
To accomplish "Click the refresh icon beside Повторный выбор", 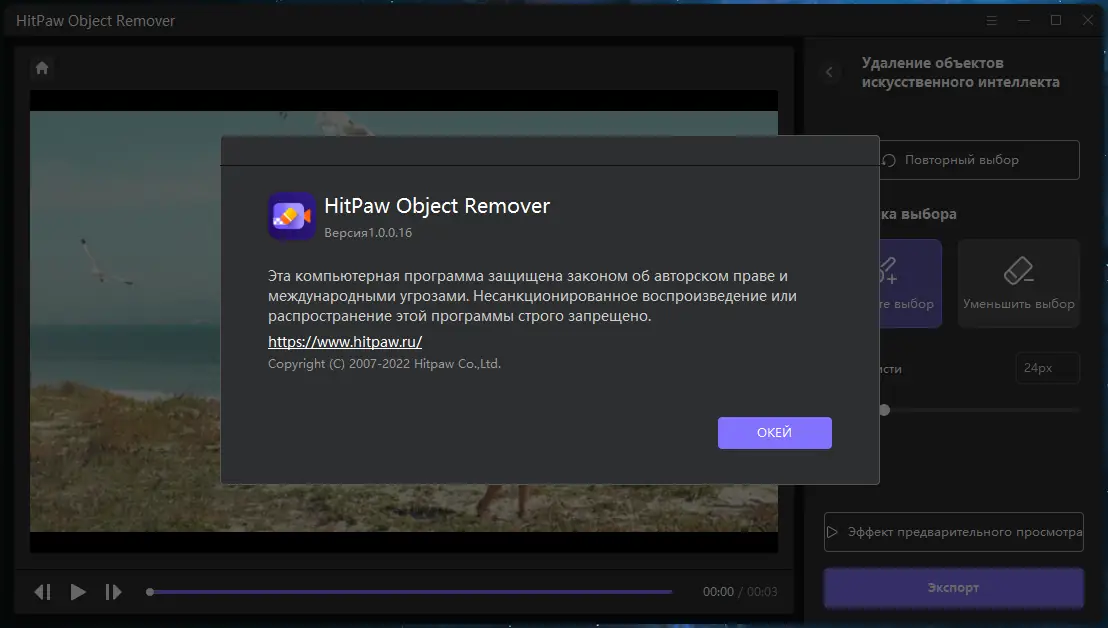I will click(889, 160).
